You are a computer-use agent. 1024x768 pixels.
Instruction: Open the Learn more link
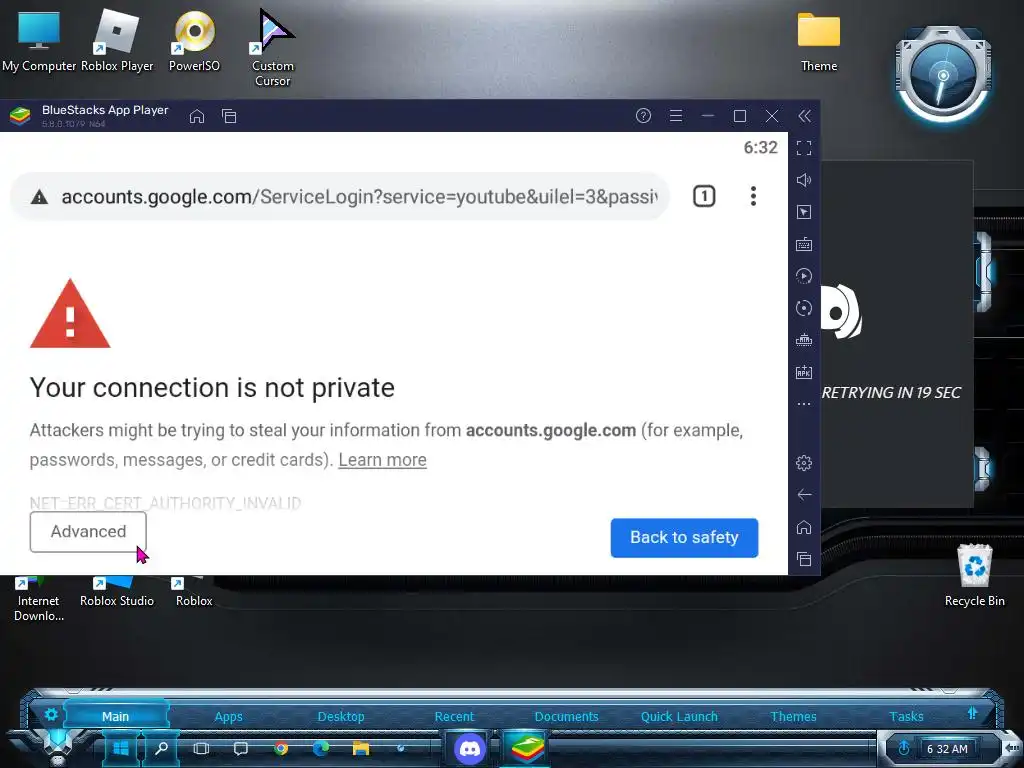pos(382,460)
